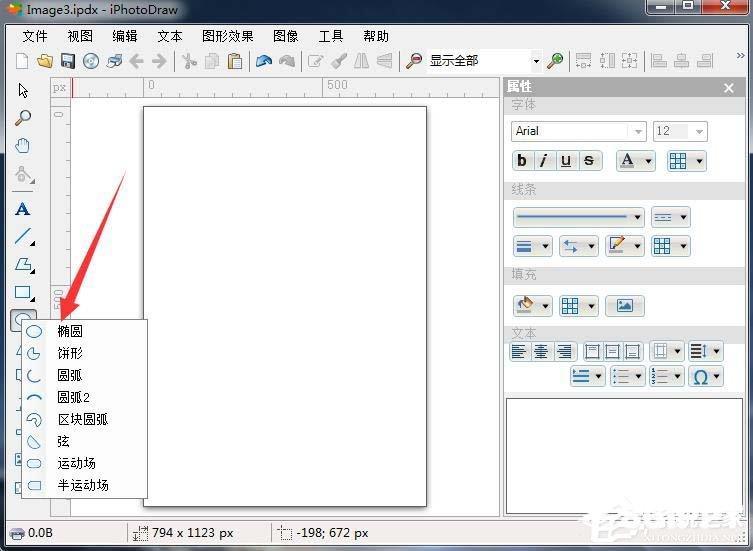The width and height of the screenshot is (753, 551).
Task: Choose 圆弧2 from the shape popup
Action: pyautogui.click(x=85, y=397)
